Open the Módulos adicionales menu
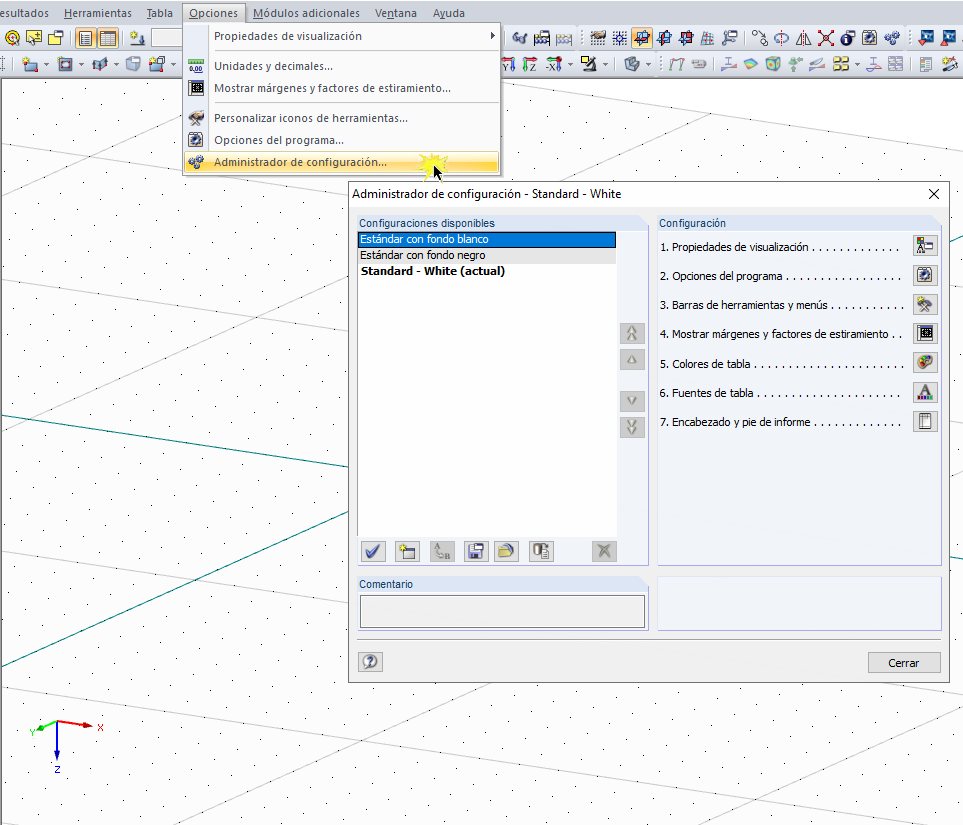This screenshot has height=825, width=963. (306, 13)
